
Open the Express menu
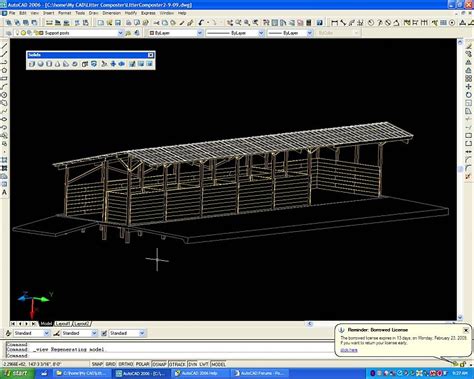[148, 13]
